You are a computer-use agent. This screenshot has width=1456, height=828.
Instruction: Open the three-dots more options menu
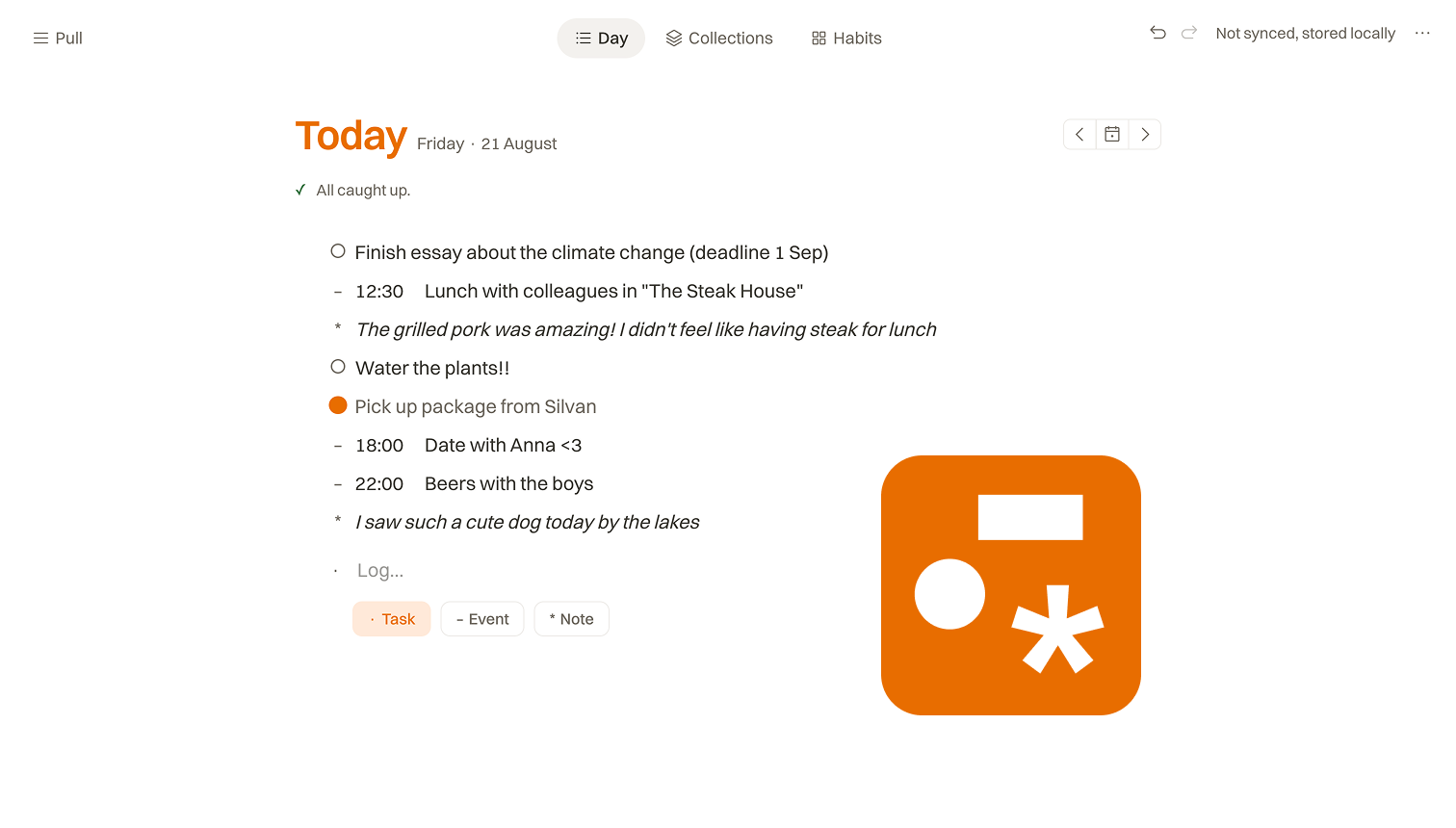[1422, 33]
